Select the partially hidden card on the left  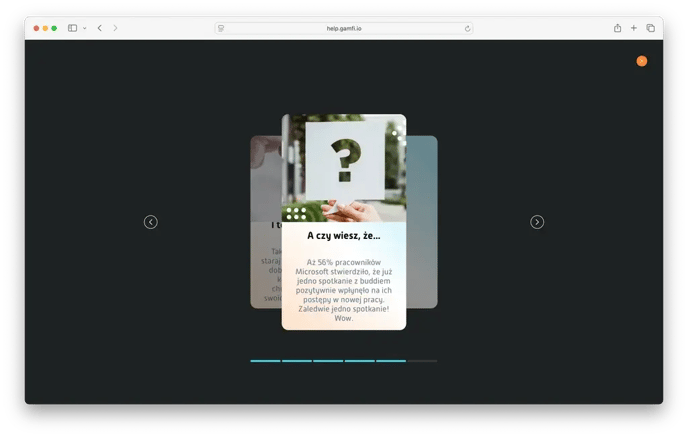point(265,222)
